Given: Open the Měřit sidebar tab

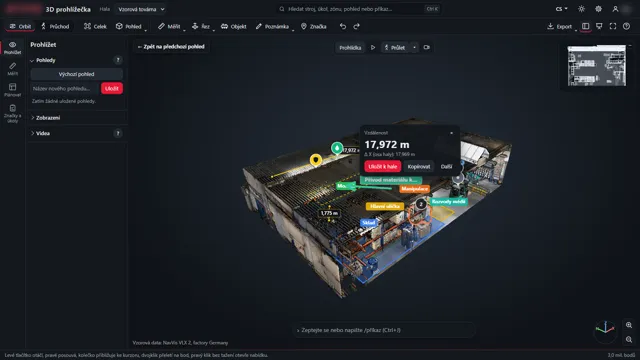Looking at the screenshot, I should coord(13,69).
